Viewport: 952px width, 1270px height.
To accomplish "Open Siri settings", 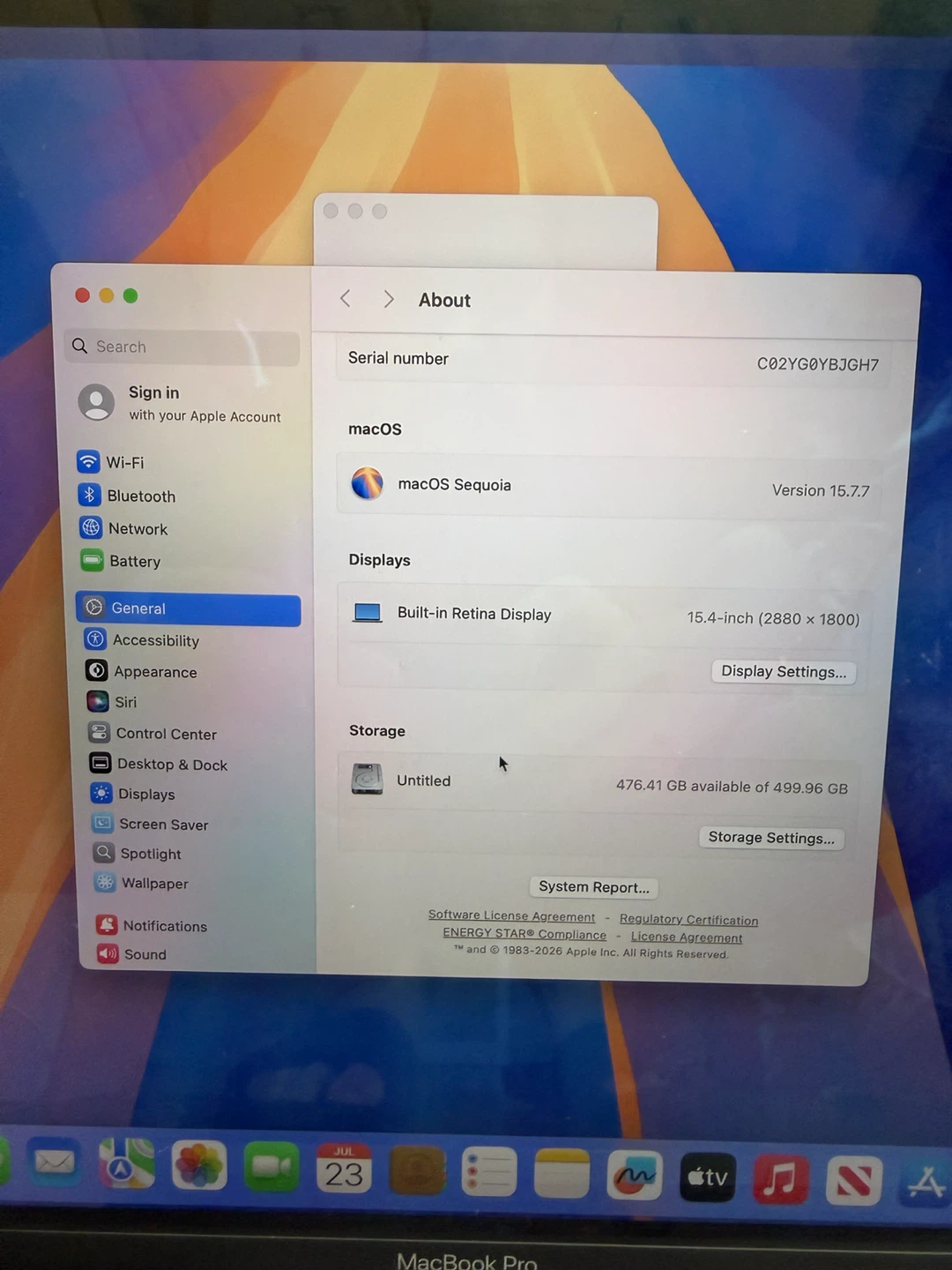I will click(x=112, y=702).
